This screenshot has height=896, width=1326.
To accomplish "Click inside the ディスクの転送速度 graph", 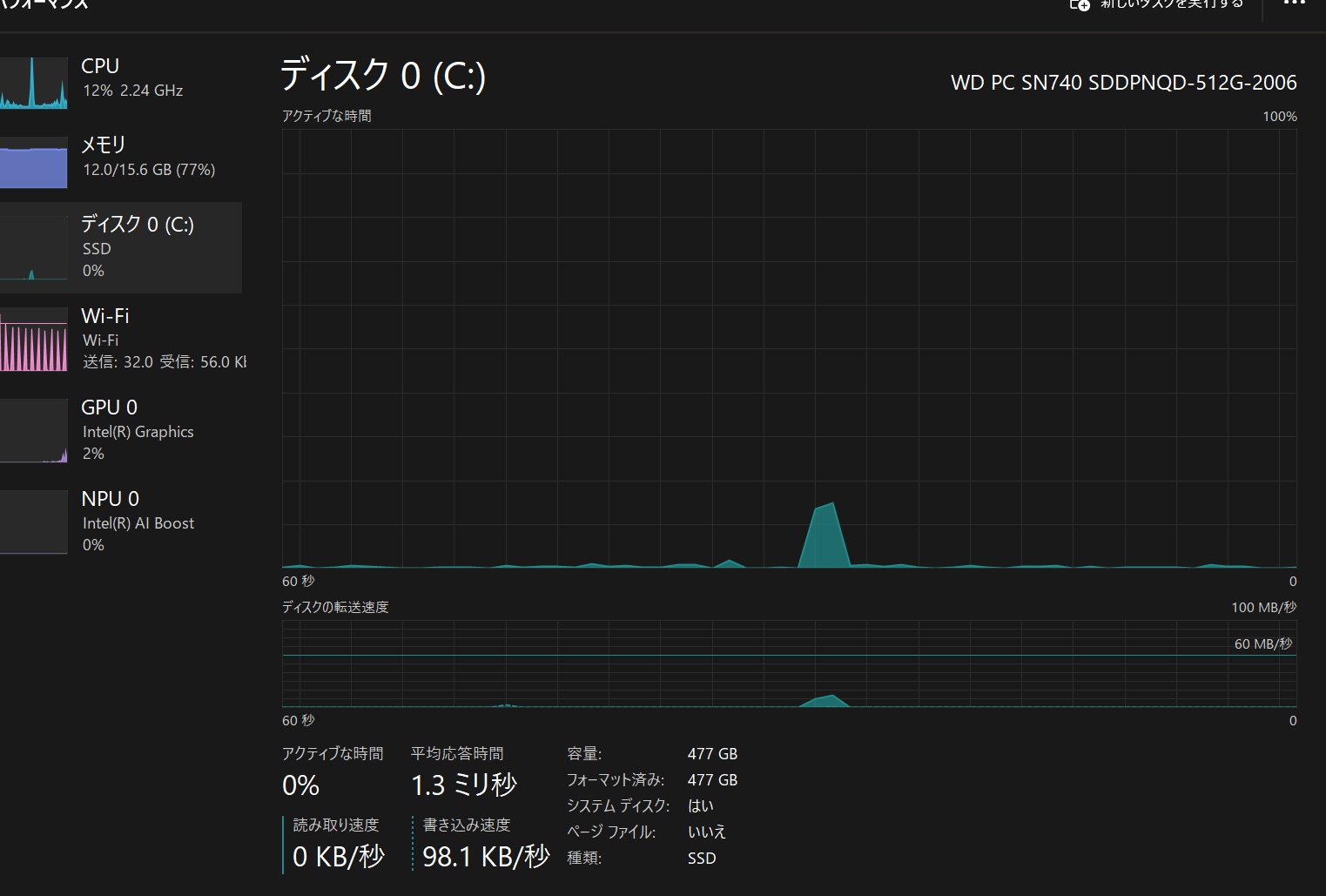I will coord(789,664).
